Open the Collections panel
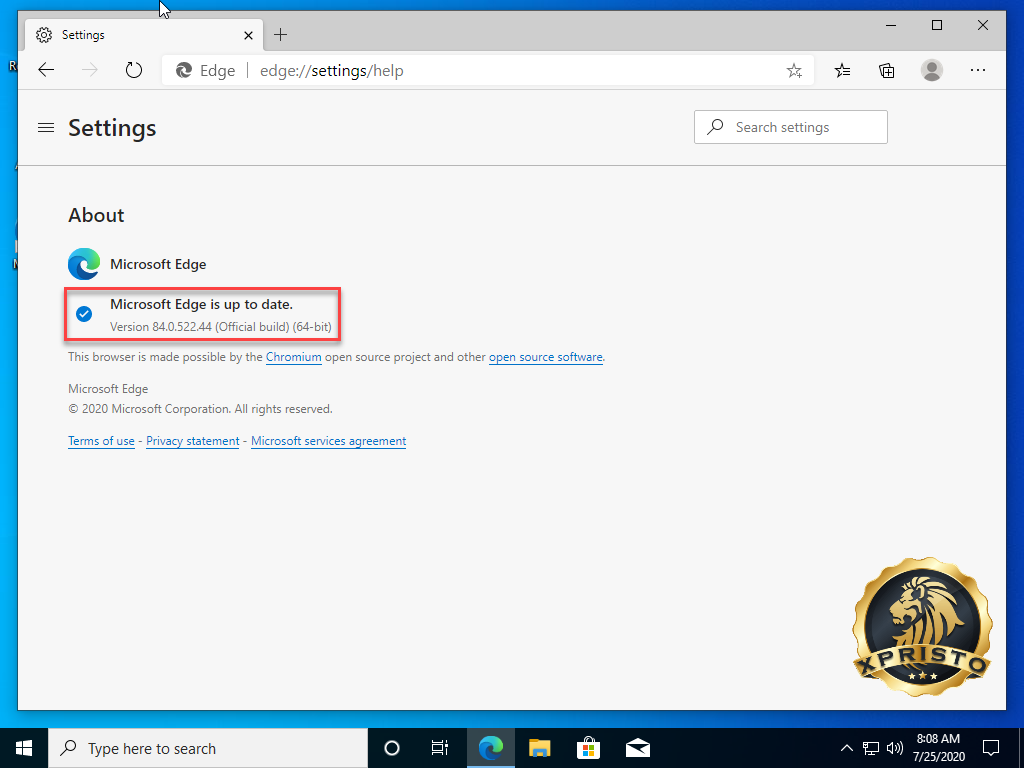The width and height of the screenshot is (1024, 768). (x=887, y=70)
